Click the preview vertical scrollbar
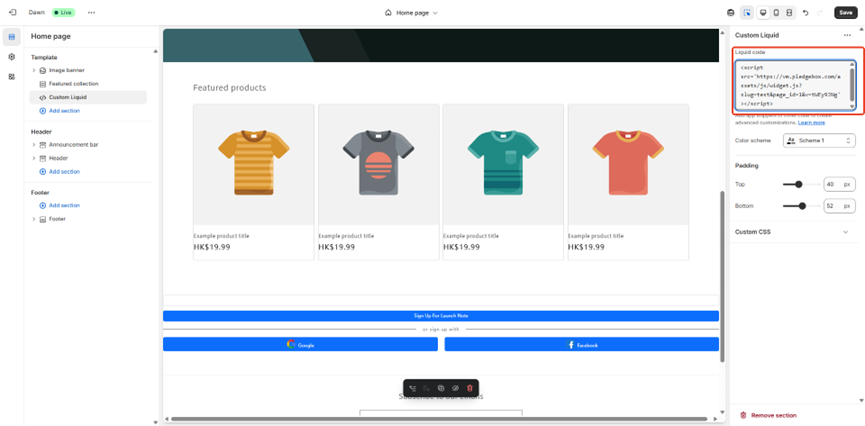 [x=723, y=276]
